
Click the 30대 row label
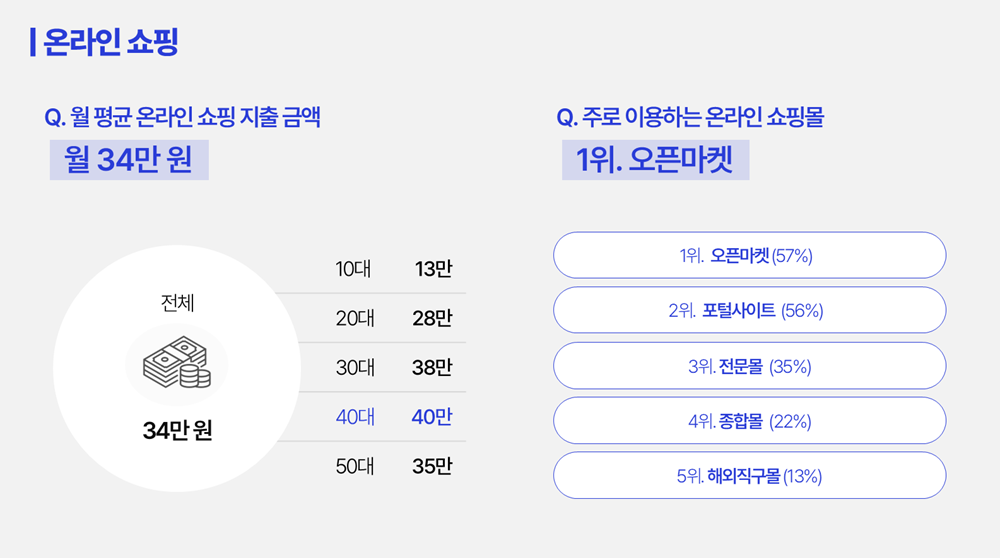[355, 367]
